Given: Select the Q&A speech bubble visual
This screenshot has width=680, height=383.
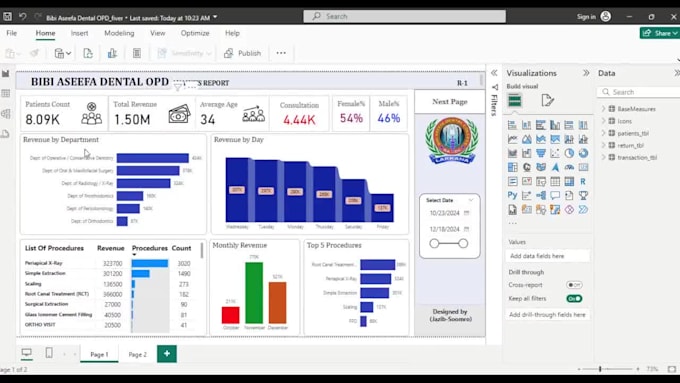Looking at the screenshot, I should pyautogui.click(x=555, y=196).
